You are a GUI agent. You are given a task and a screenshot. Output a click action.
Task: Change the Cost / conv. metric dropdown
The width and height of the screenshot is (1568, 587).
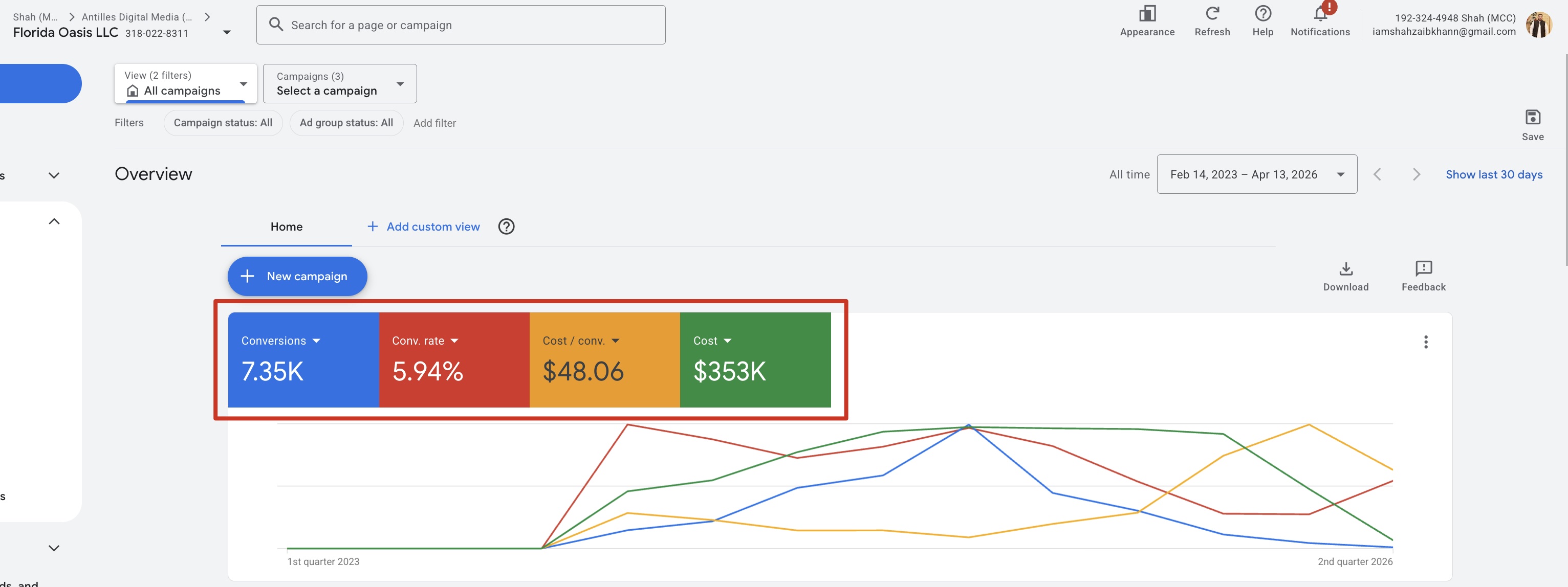581,341
